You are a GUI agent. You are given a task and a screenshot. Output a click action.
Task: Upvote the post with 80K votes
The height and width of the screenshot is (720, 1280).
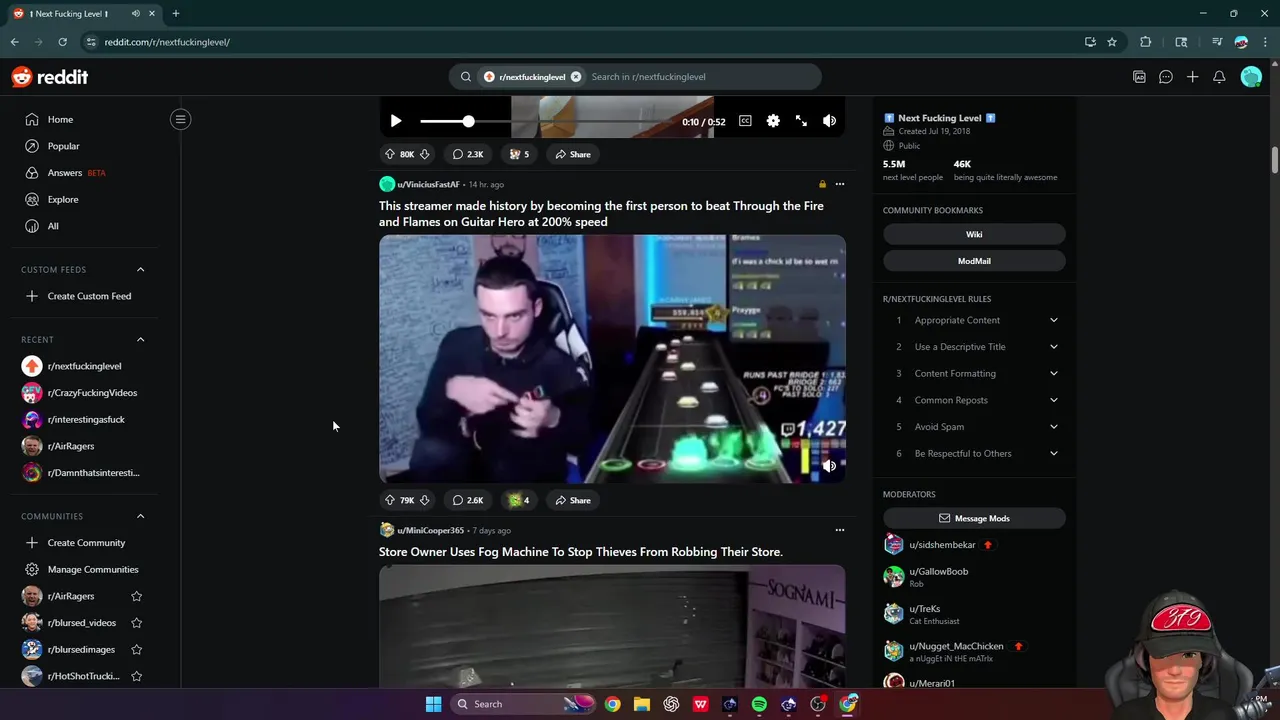tap(389, 154)
